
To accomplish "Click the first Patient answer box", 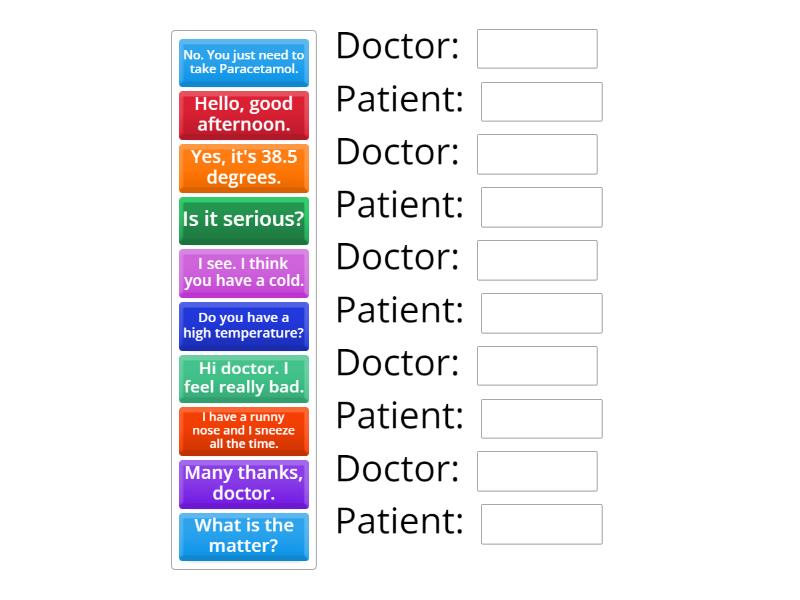I will (541, 101).
